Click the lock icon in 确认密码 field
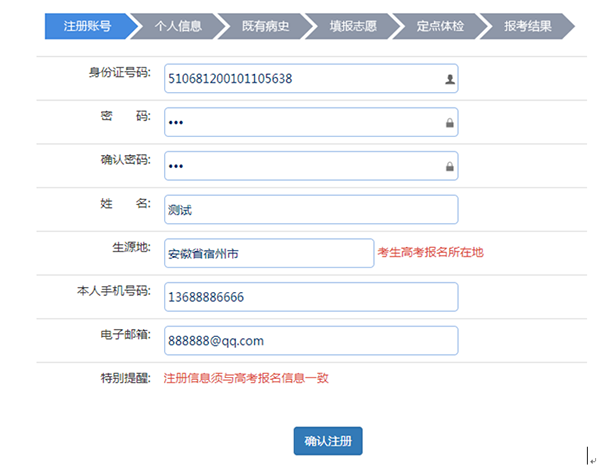 point(449,166)
